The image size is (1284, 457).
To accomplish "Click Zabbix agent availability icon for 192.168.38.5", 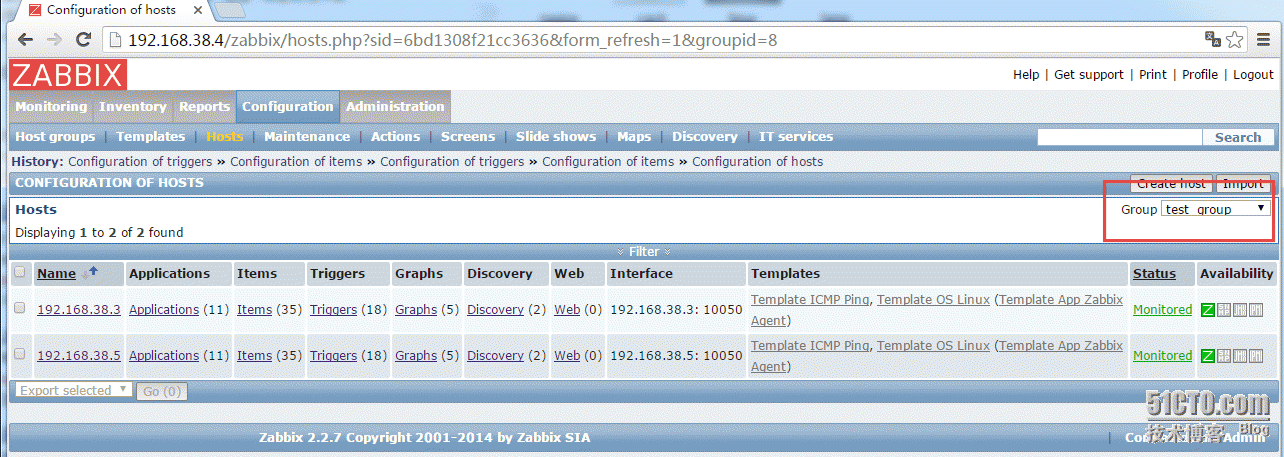I will click(x=1207, y=356).
